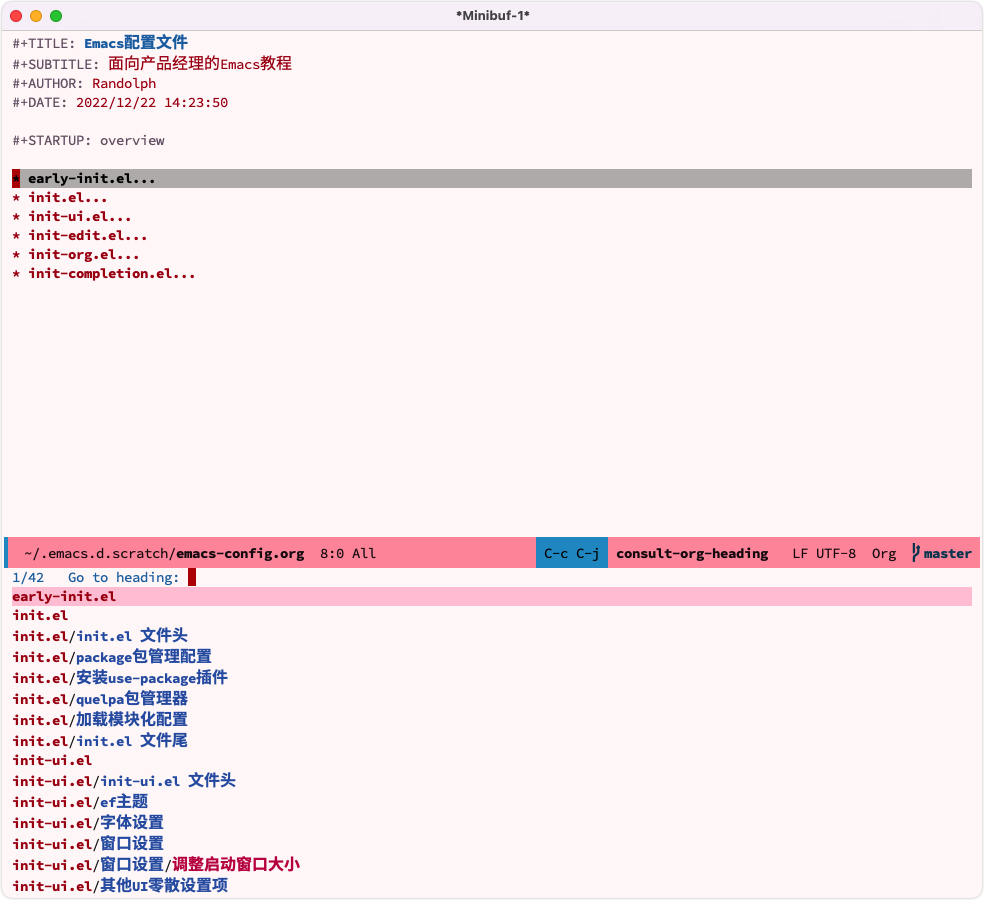Choose init.el/安装use-package插件 candidate
This screenshot has height=900, width=984.
(x=120, y=678)
